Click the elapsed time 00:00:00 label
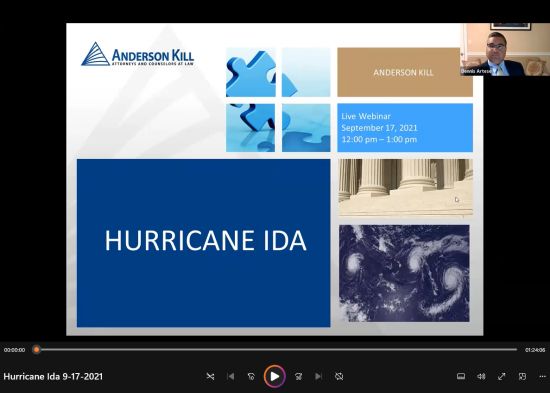 (x=14, y=350)
